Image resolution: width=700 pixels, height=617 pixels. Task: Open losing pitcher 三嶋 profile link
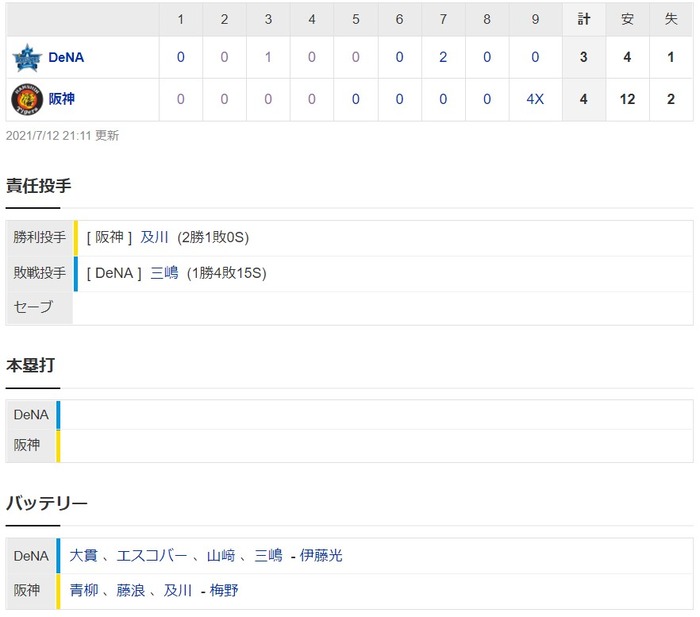tap(164, 273)
